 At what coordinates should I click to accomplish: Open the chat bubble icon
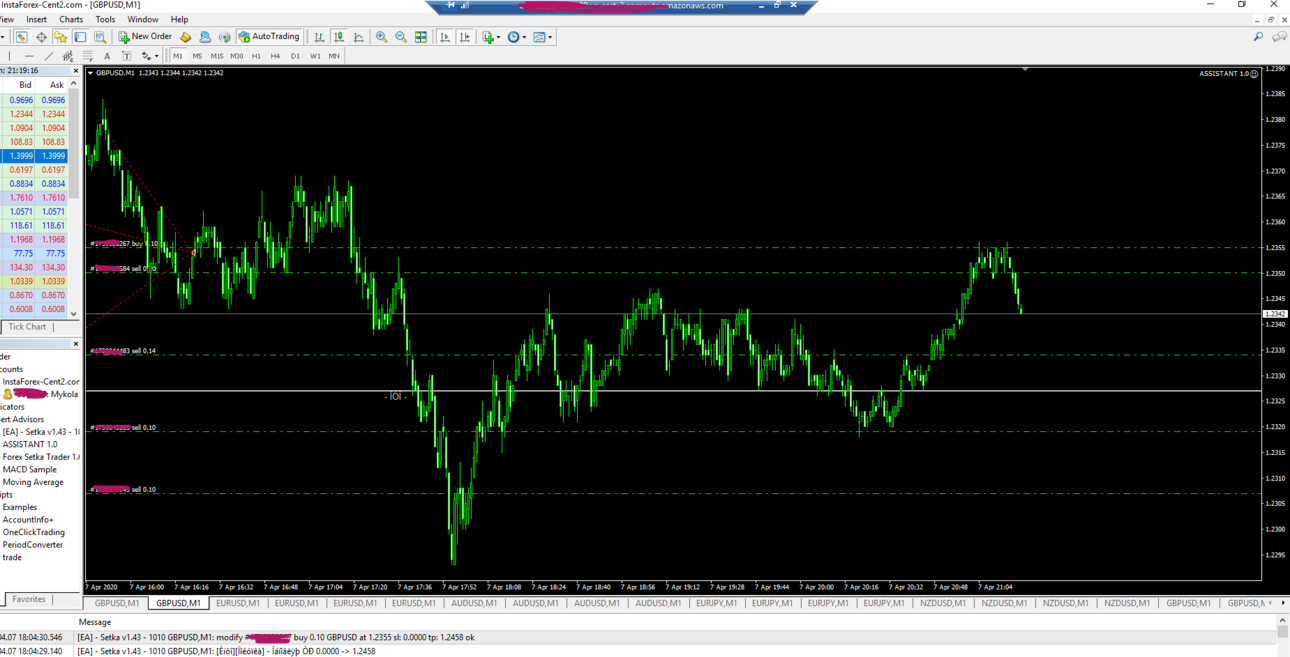(1279, 37)
